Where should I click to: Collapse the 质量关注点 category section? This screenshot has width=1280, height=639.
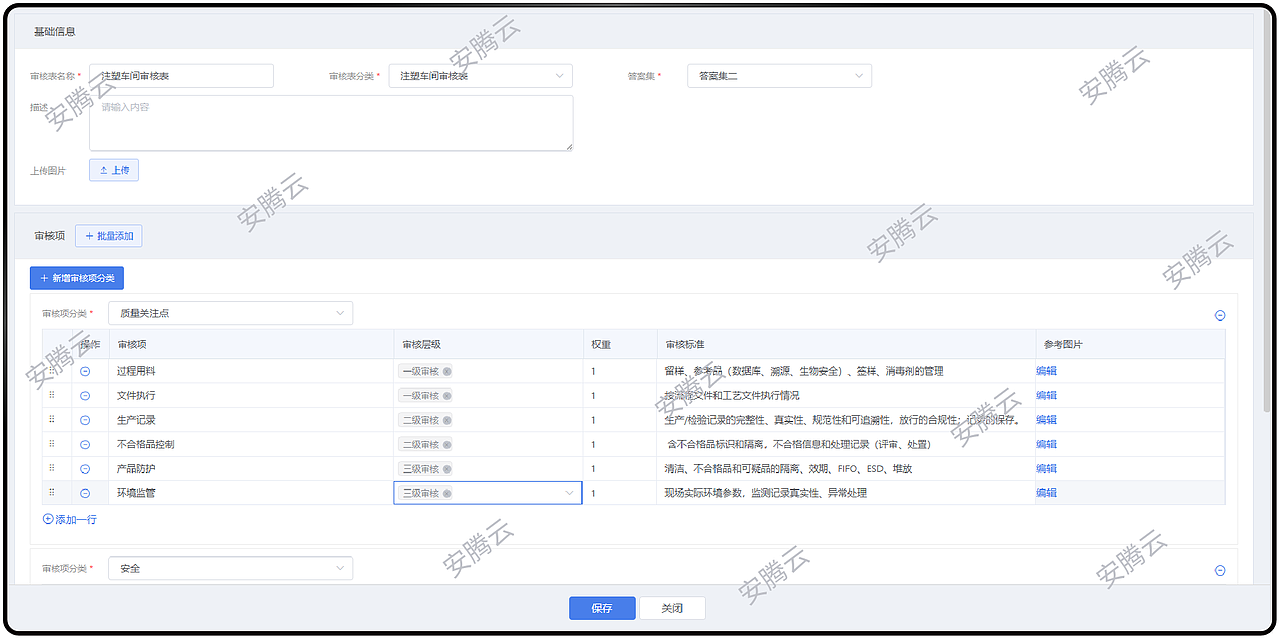point(1220,315)
